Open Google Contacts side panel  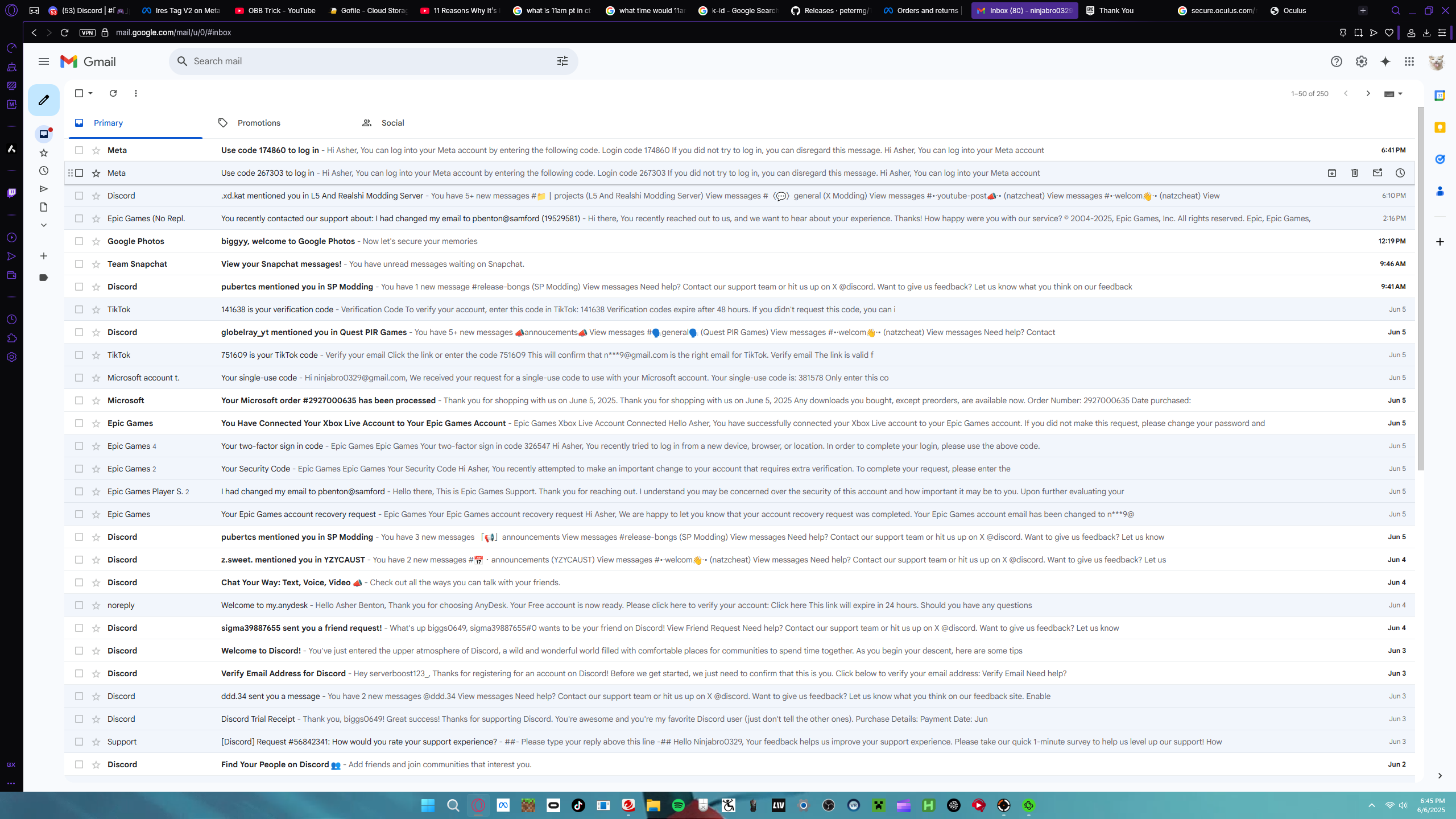click(1440, 191)
